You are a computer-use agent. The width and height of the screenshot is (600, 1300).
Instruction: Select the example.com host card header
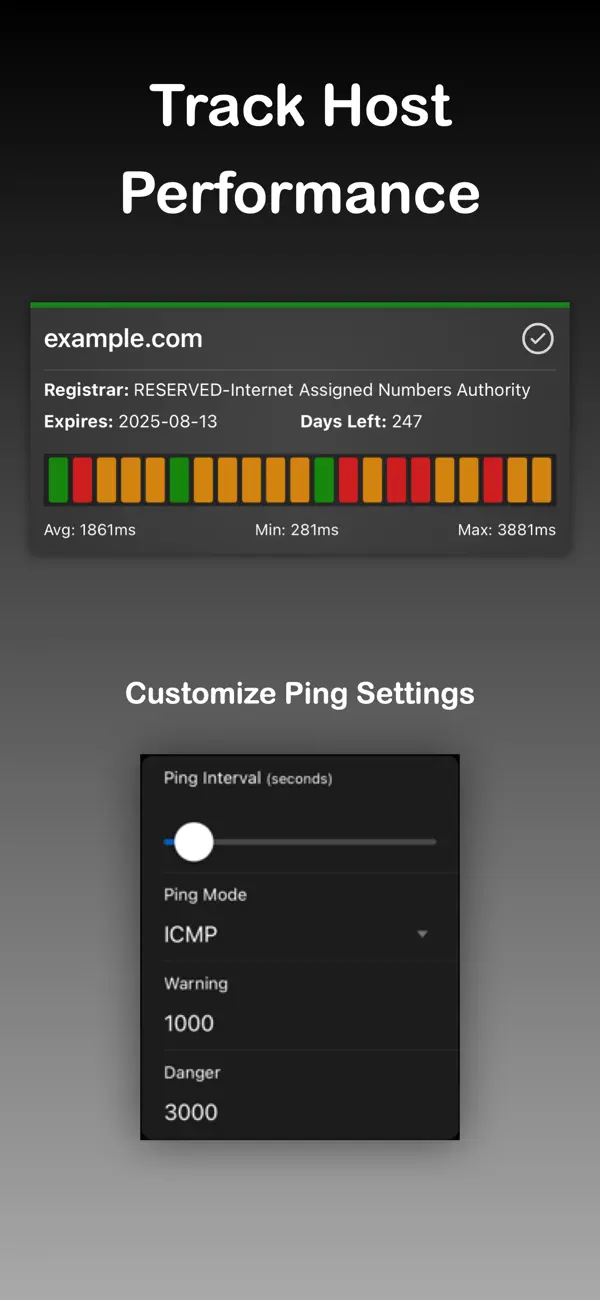[123, 339]
